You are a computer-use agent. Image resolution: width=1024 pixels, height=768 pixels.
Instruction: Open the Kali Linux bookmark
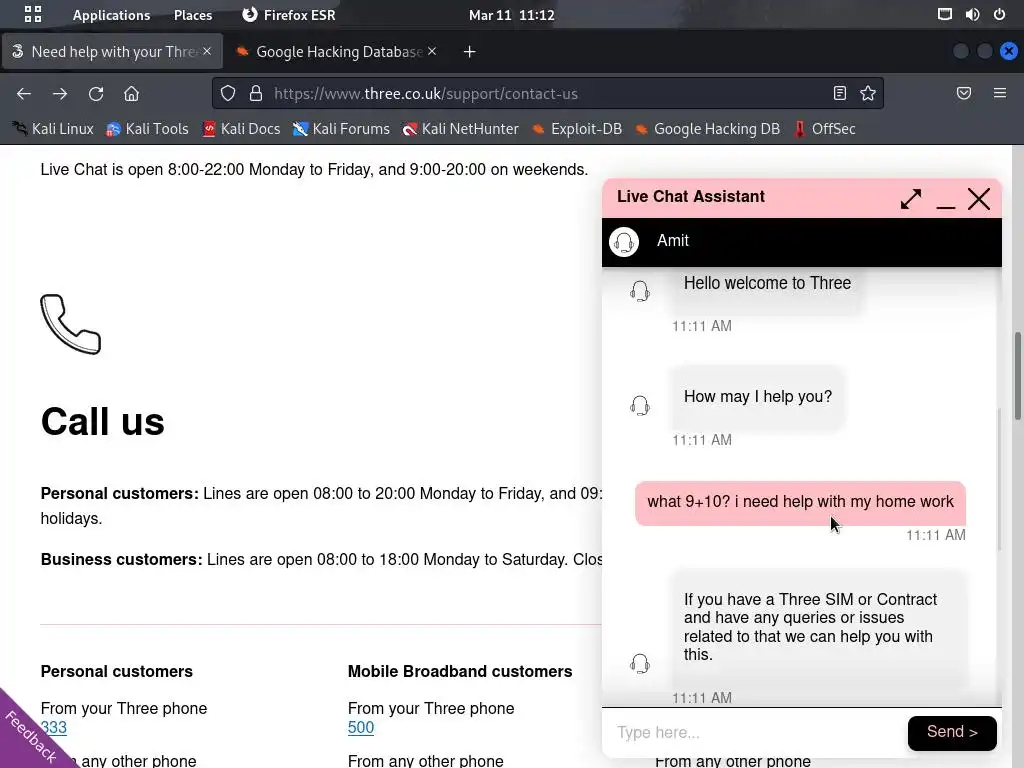tap(53, 129)
